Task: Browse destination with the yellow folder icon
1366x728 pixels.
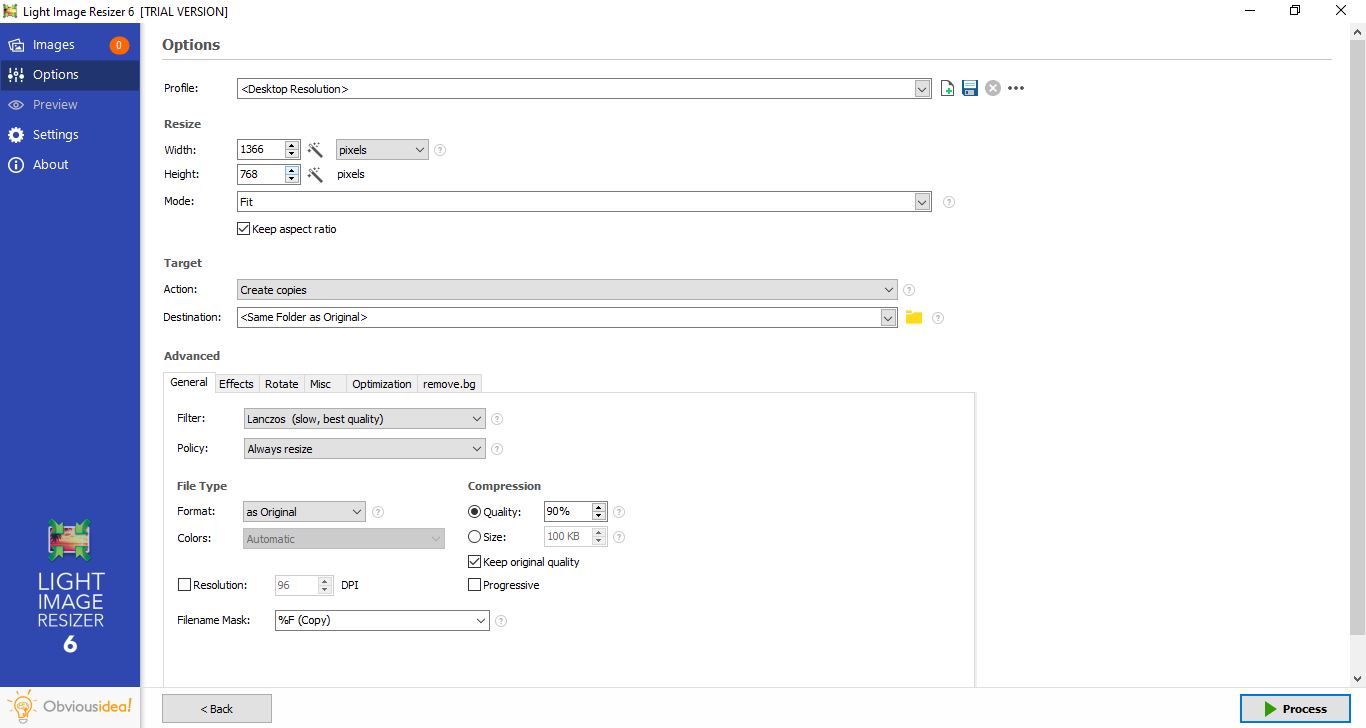Action: click(914, 317)
